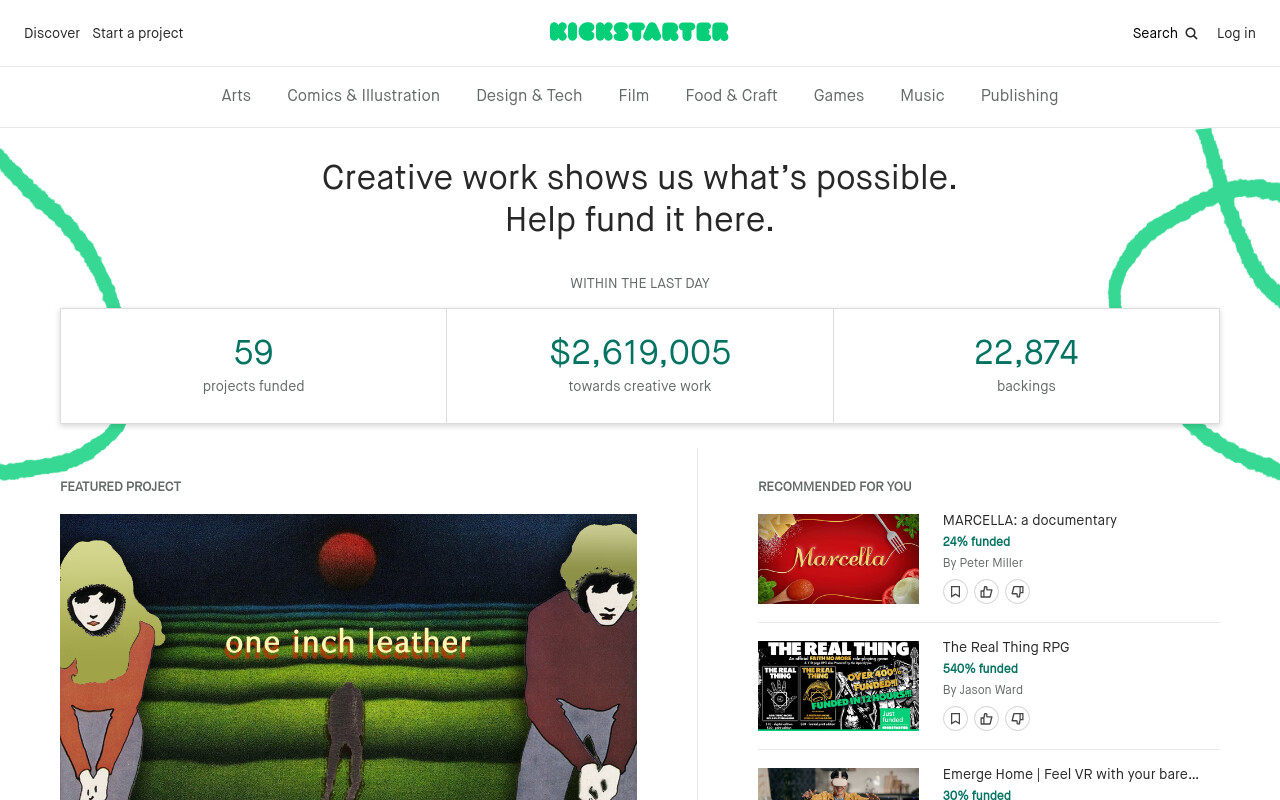Screen dimensions: 1280x800
Task: Open the Arts category
Action: [236, 95]
